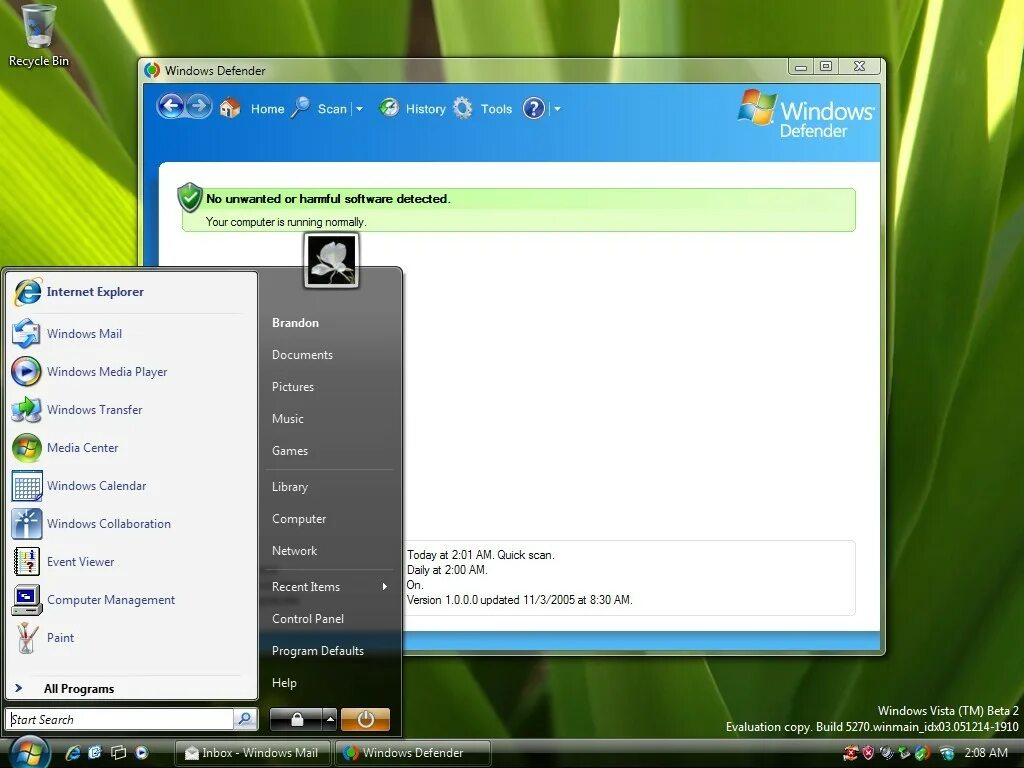This screenshot has width=1024, height=768.
Task: Open the Tools gear icon
Action: coord(463,107)
